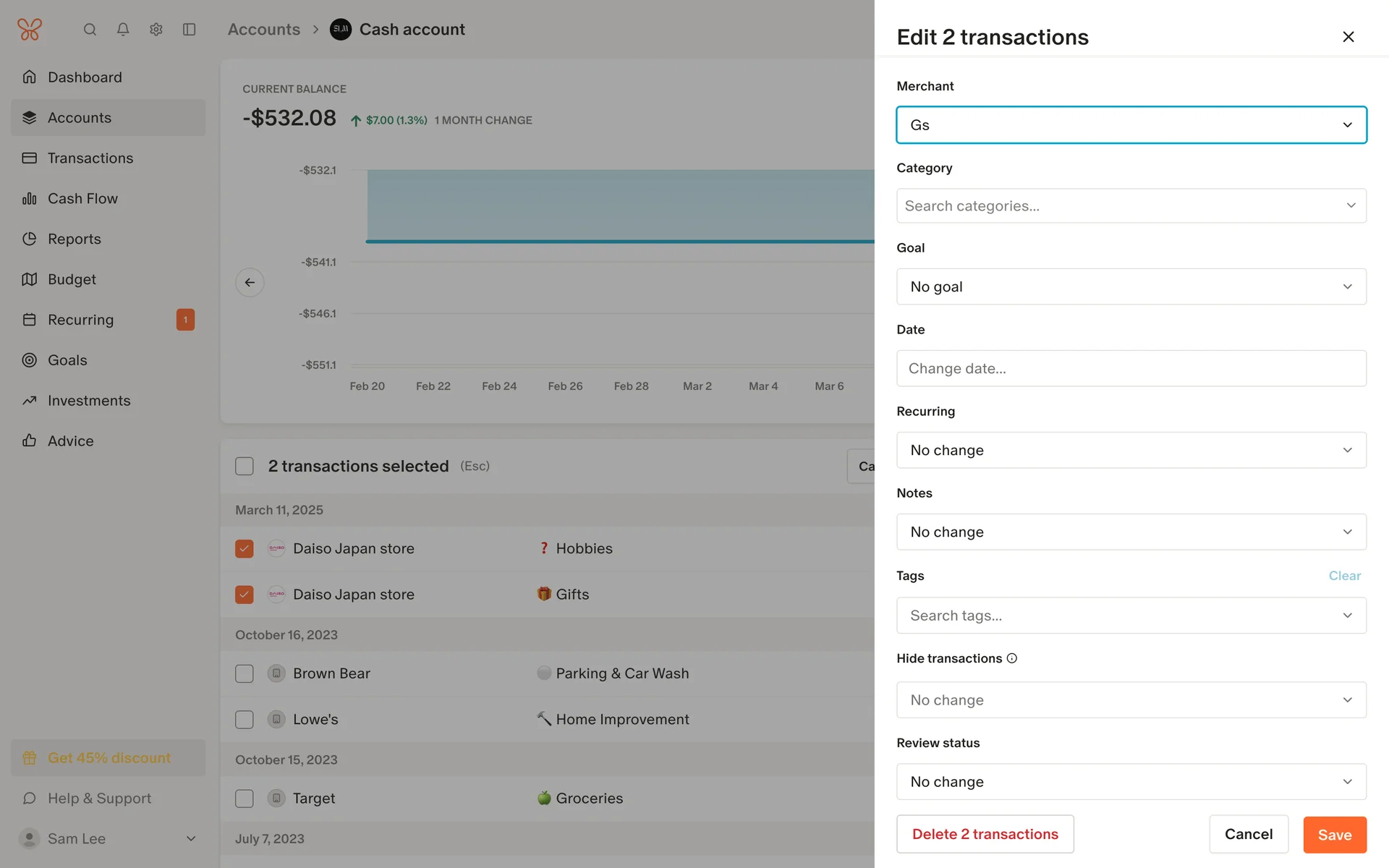Close the Edit transactions panel
This screenshot has height=868, width=1389.
(1348, 37)
